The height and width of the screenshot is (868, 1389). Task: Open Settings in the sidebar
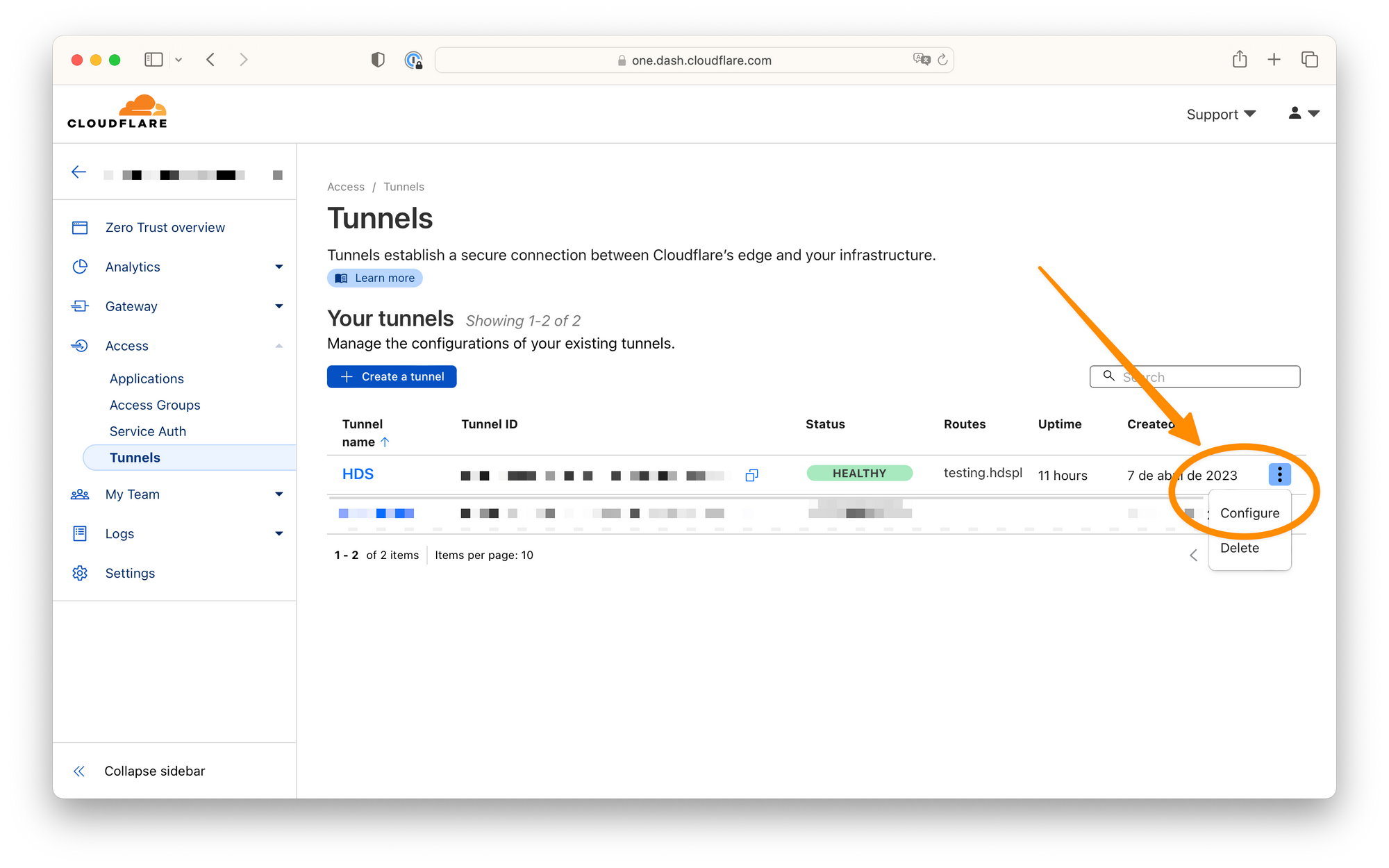[130, 574]
